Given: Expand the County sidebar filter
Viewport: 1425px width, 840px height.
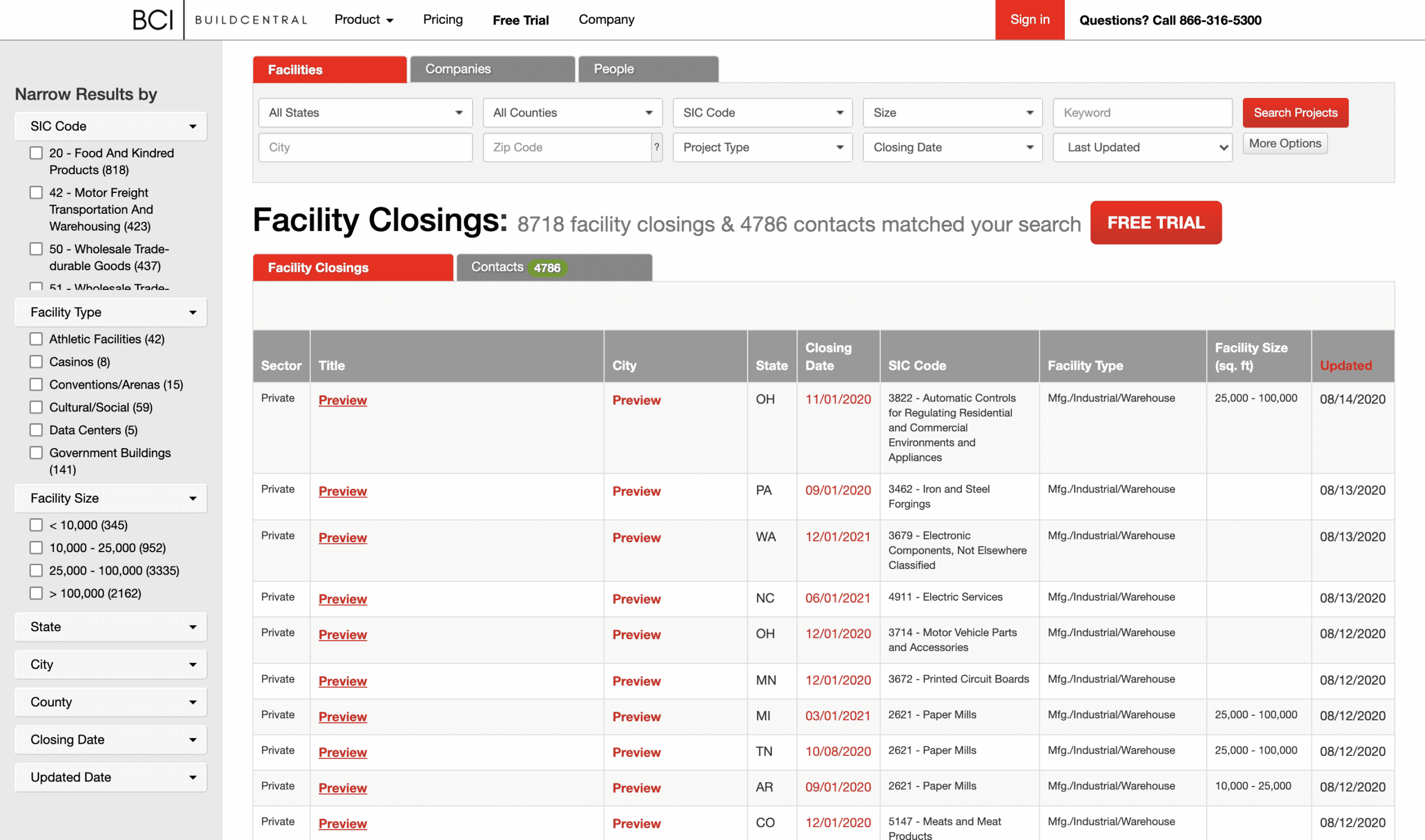Looking at the screenshot, I should (x=111, y=702).
